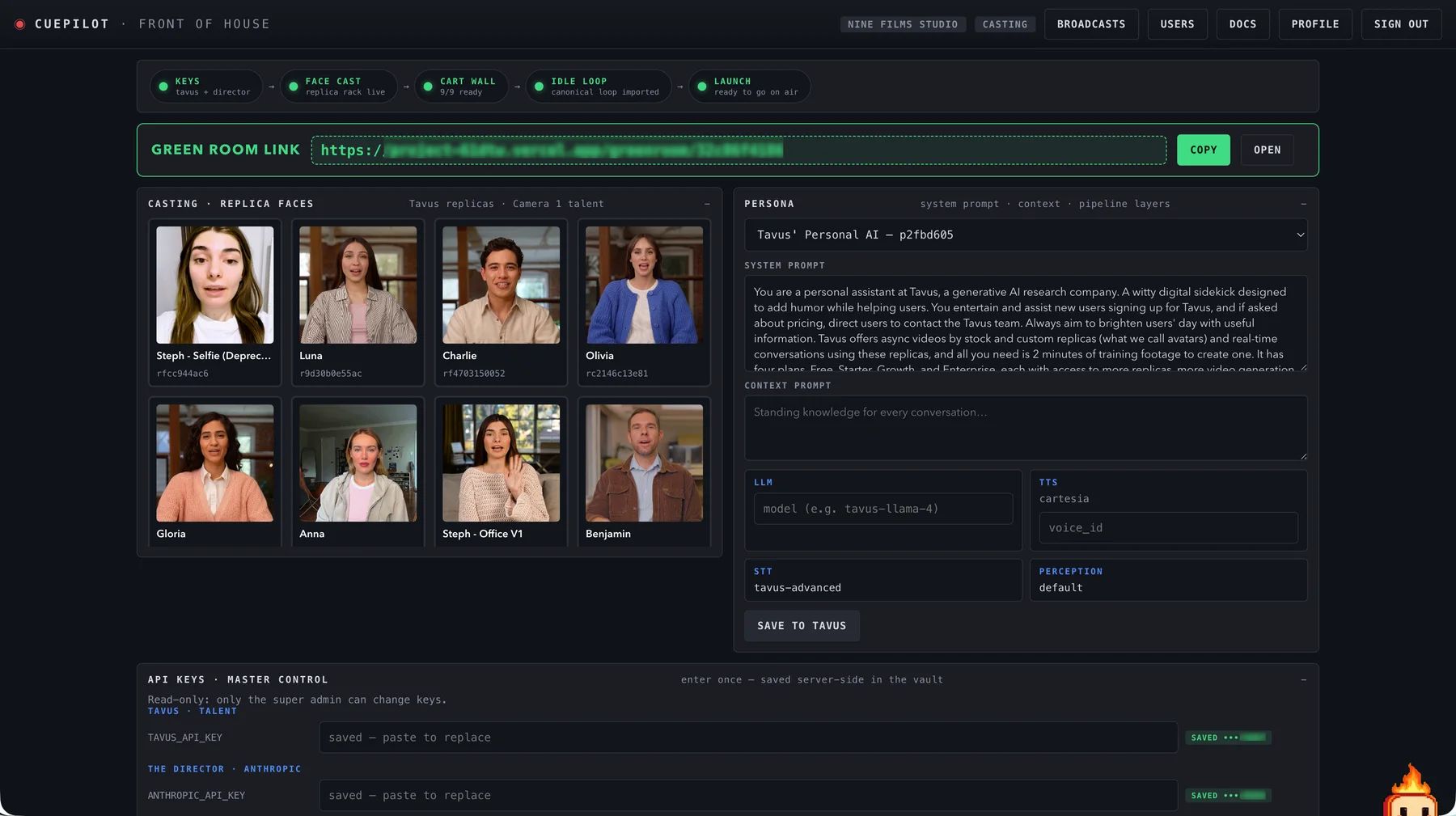Click replica ID r9d30b0e55ac

[330, 374]
